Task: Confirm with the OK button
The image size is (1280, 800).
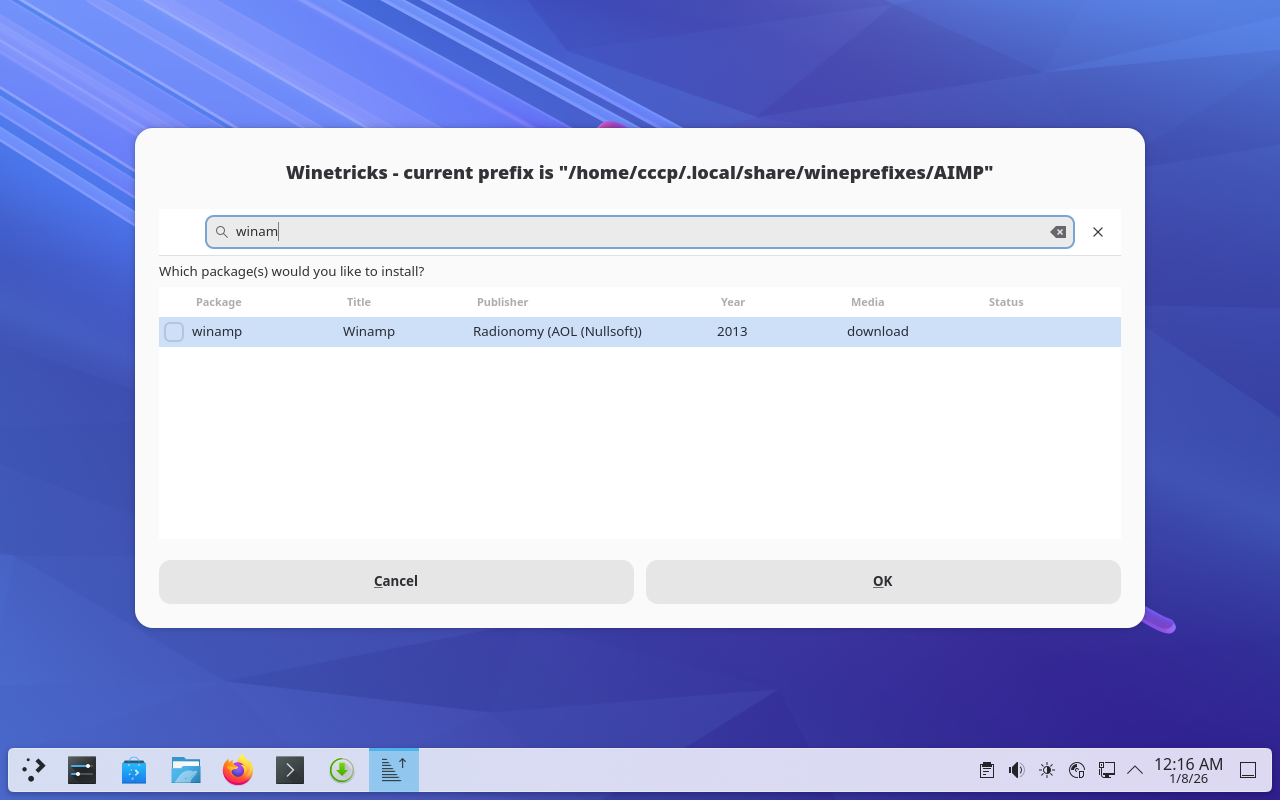Action: (x=882, y=582)
